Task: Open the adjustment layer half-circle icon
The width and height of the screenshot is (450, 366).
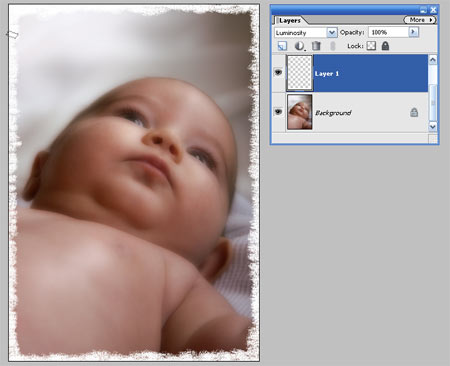Action: click(x=300, y=46)
